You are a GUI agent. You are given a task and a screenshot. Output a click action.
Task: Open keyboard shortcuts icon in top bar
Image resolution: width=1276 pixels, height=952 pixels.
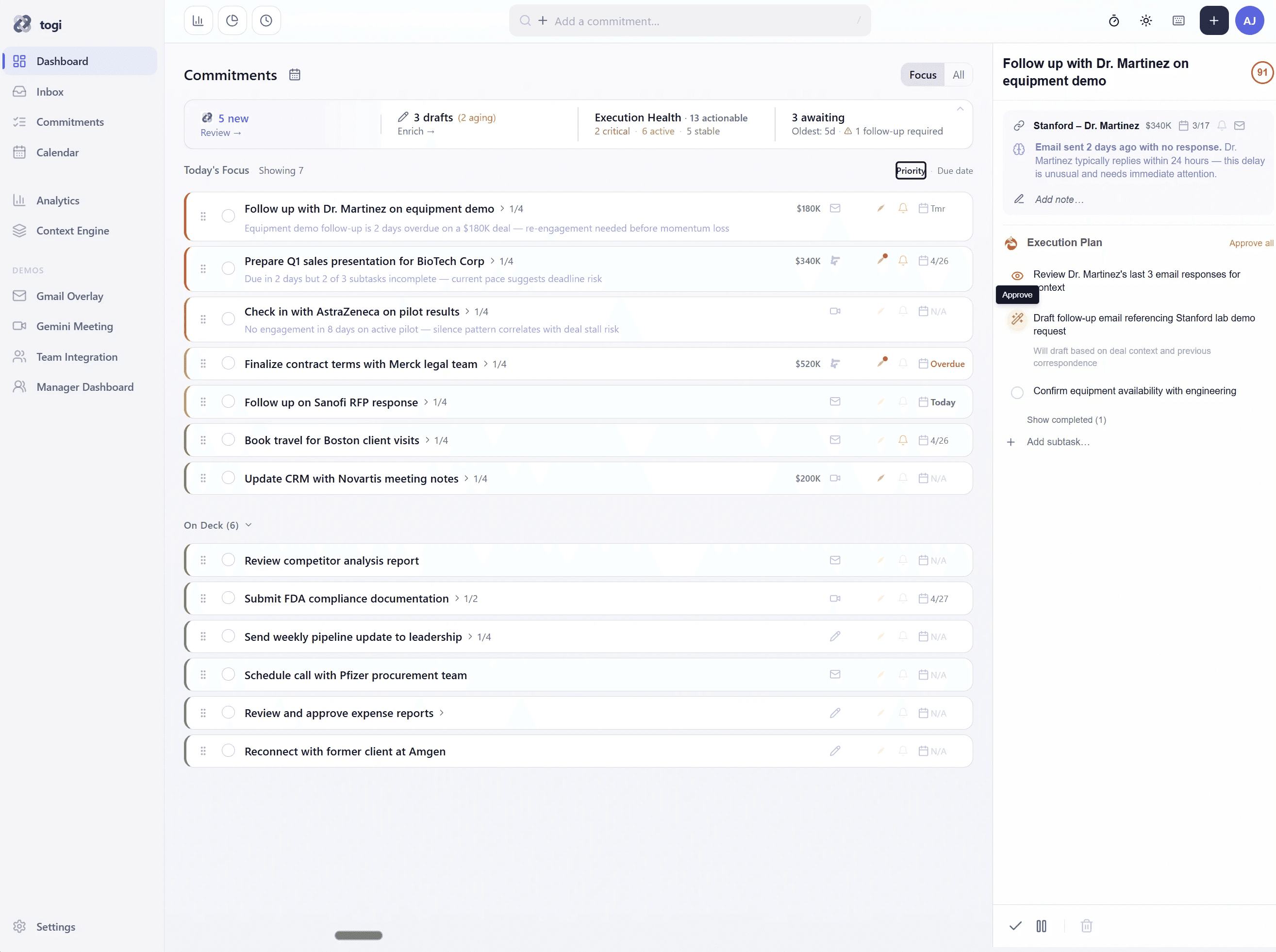pyautogui.click(x=1178, y=21)
